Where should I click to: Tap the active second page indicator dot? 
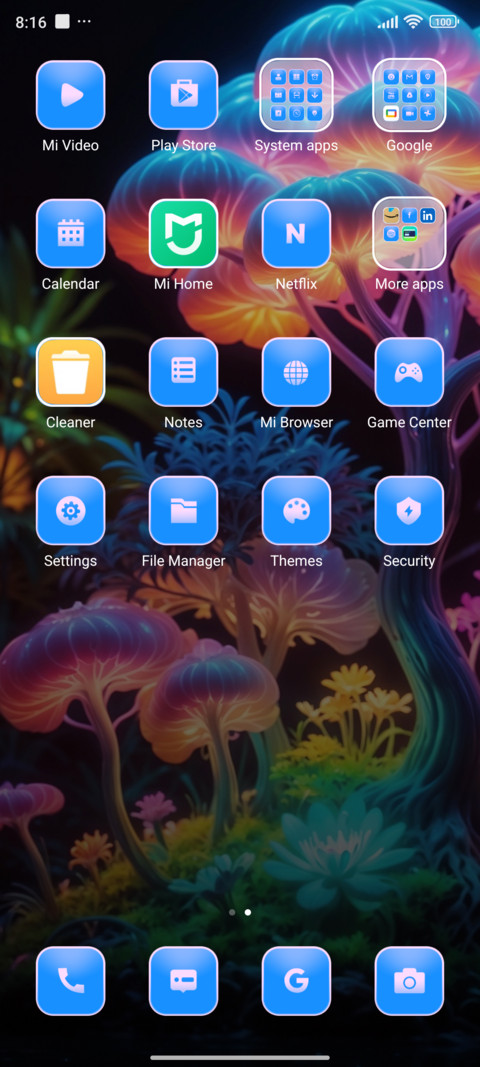pyautogui.click(x=248, y=912)
